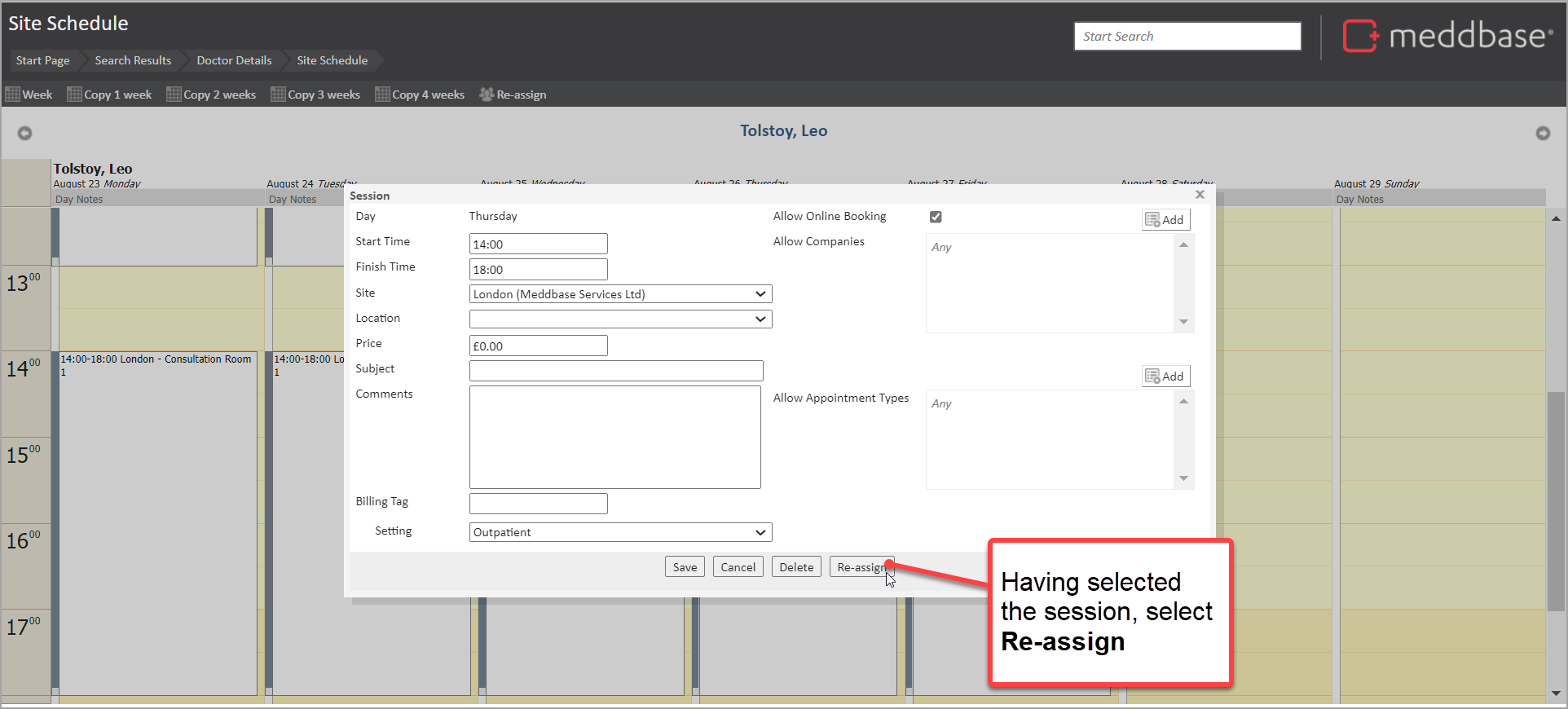
Task: Go to Search Results breadcrumb
Action: pyautogui.click(x=133, y=60)
